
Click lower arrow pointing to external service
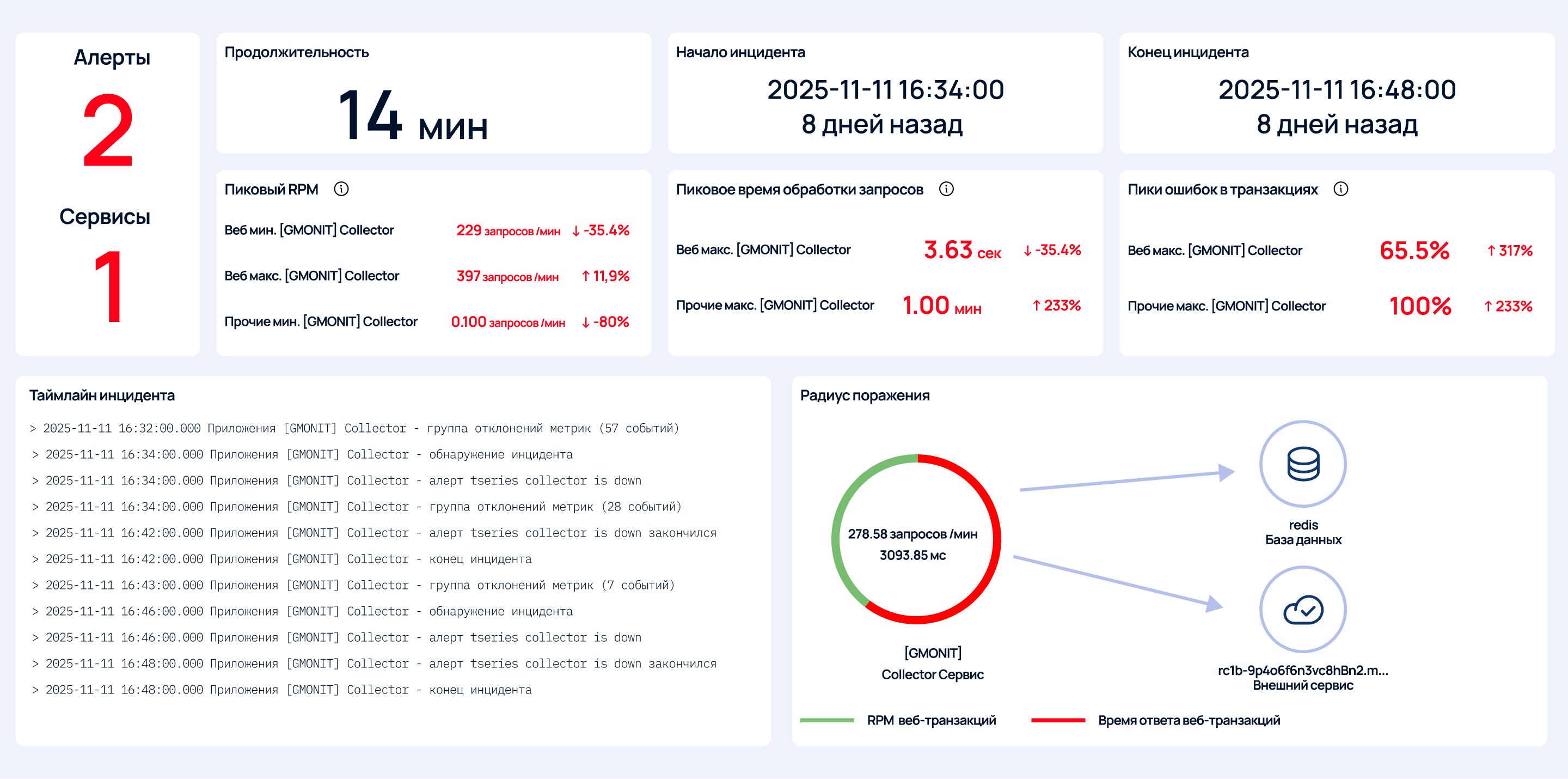pyautogui.click(x=1118, y=582)
